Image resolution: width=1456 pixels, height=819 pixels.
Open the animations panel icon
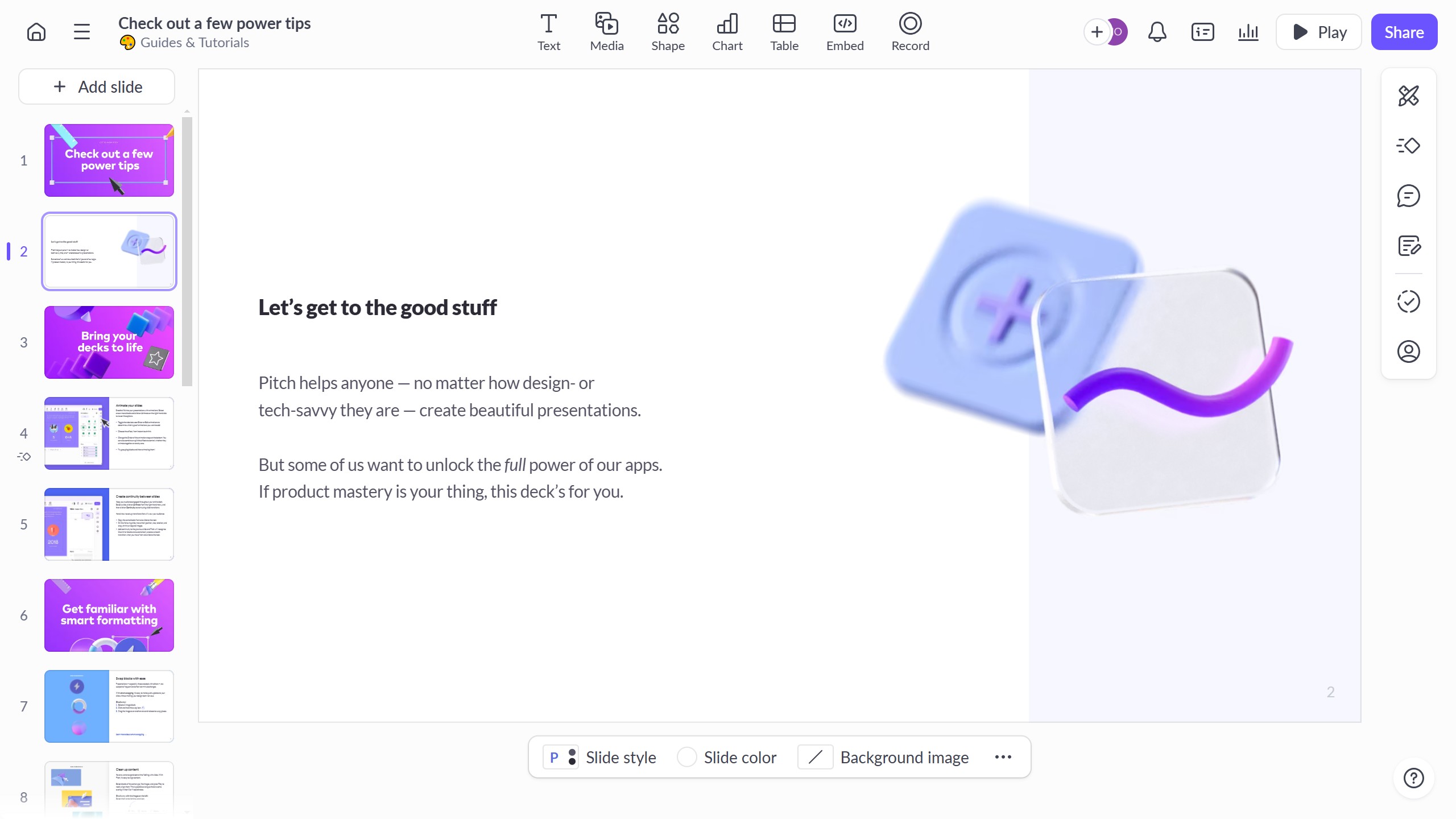[1408, 146]
